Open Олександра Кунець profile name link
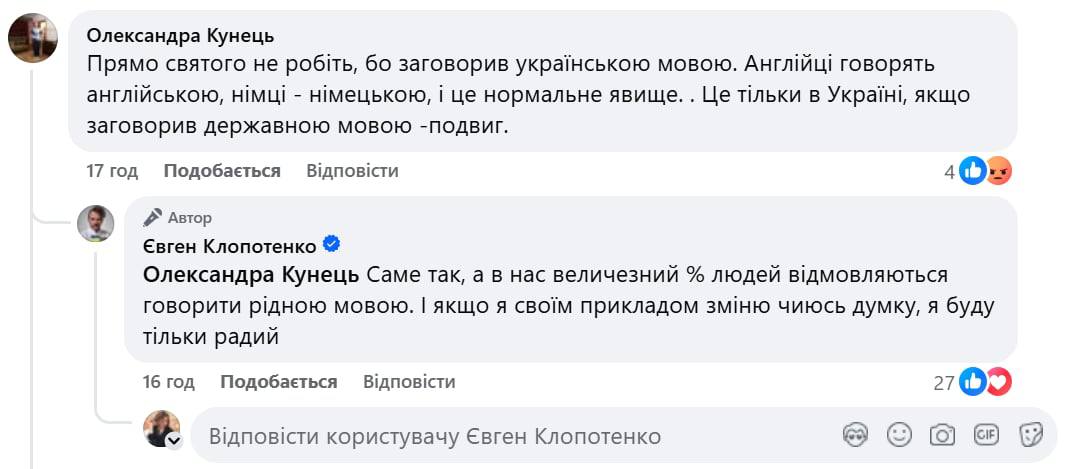1077x469 pixels. pyautogui.click(x=181, y=36)
